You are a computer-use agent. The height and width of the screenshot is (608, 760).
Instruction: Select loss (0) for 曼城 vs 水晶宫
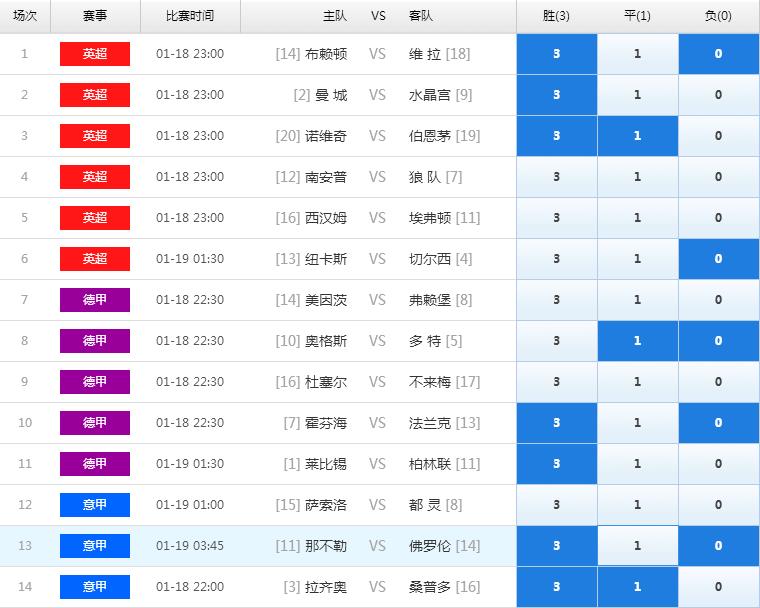coord(718,95)
